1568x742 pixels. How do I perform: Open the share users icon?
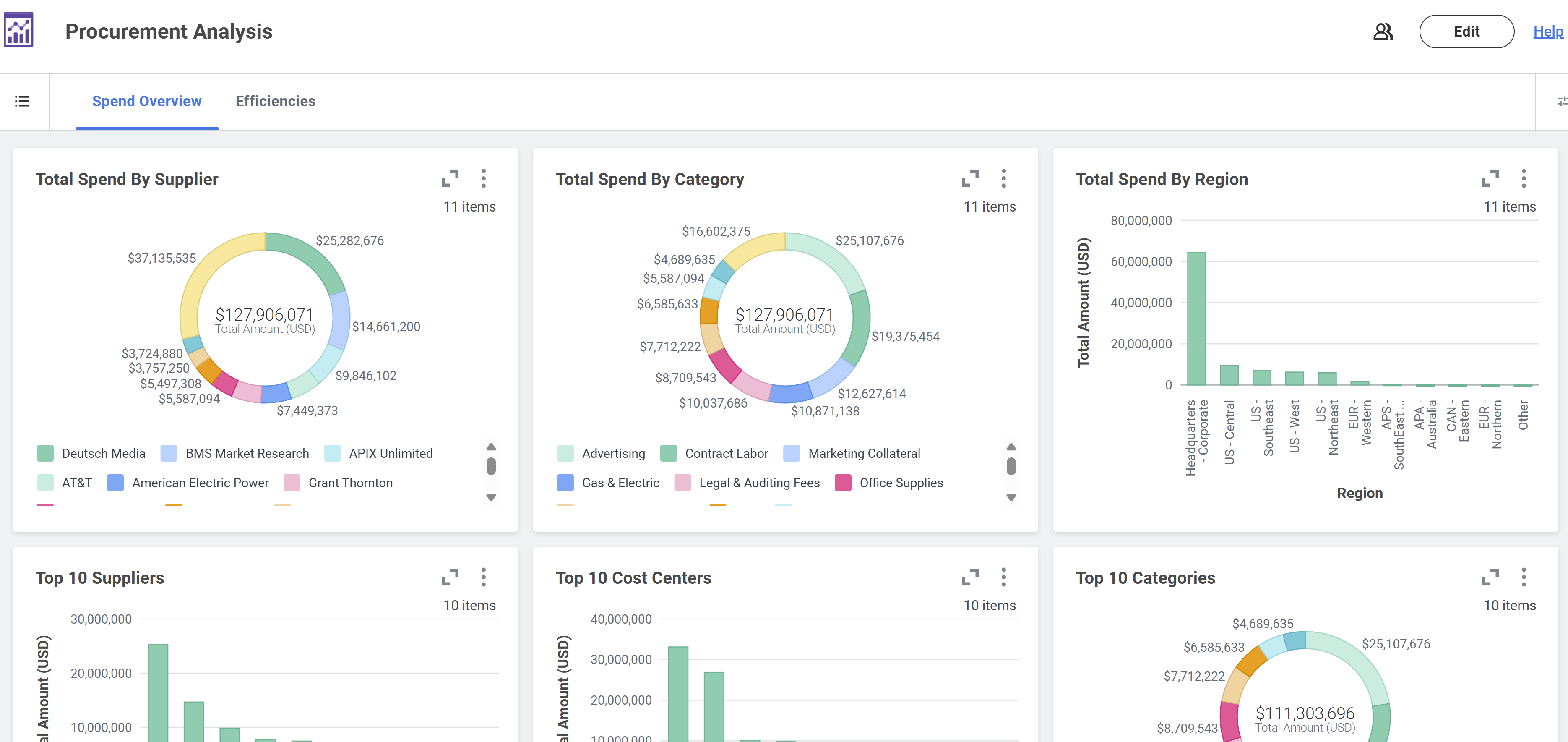[x=1383, y=31]
